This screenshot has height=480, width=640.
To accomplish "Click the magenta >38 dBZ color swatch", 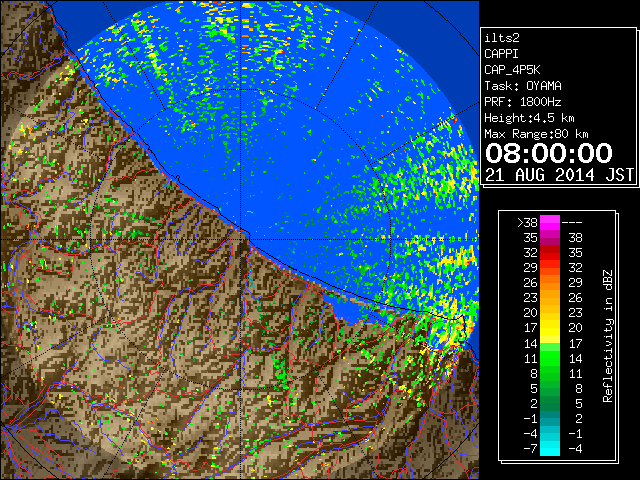I will click(550, 222).
